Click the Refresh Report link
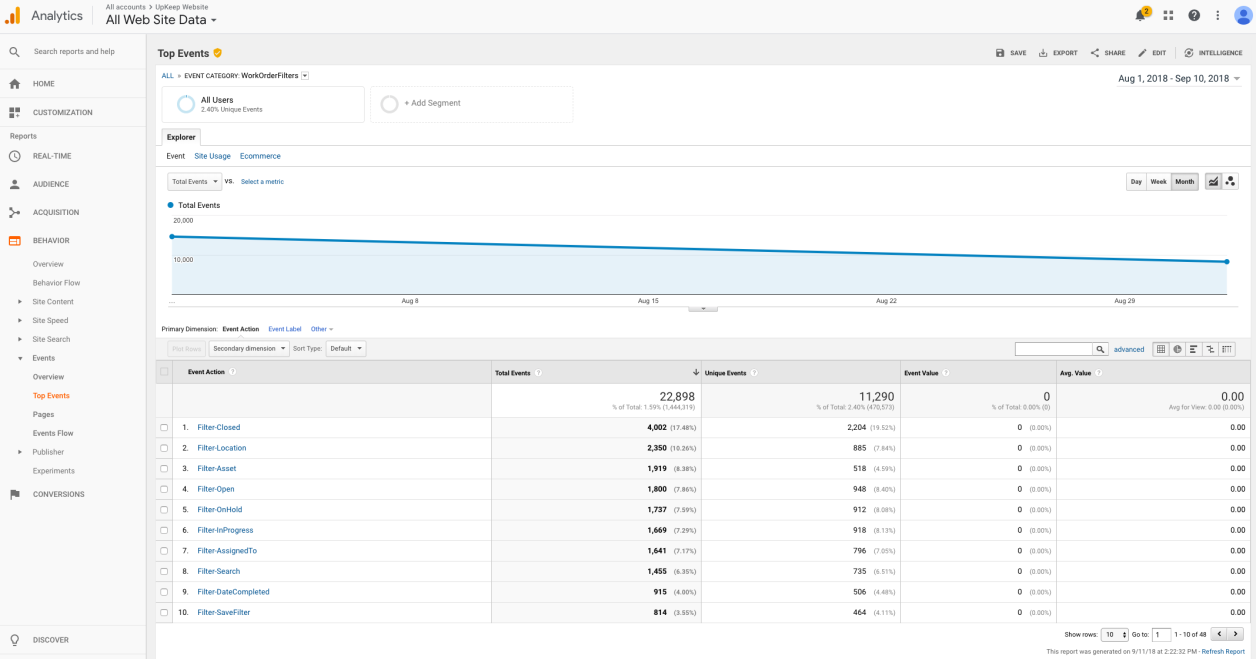This screenshot has height=659, width=1256. coord(1223,652)
